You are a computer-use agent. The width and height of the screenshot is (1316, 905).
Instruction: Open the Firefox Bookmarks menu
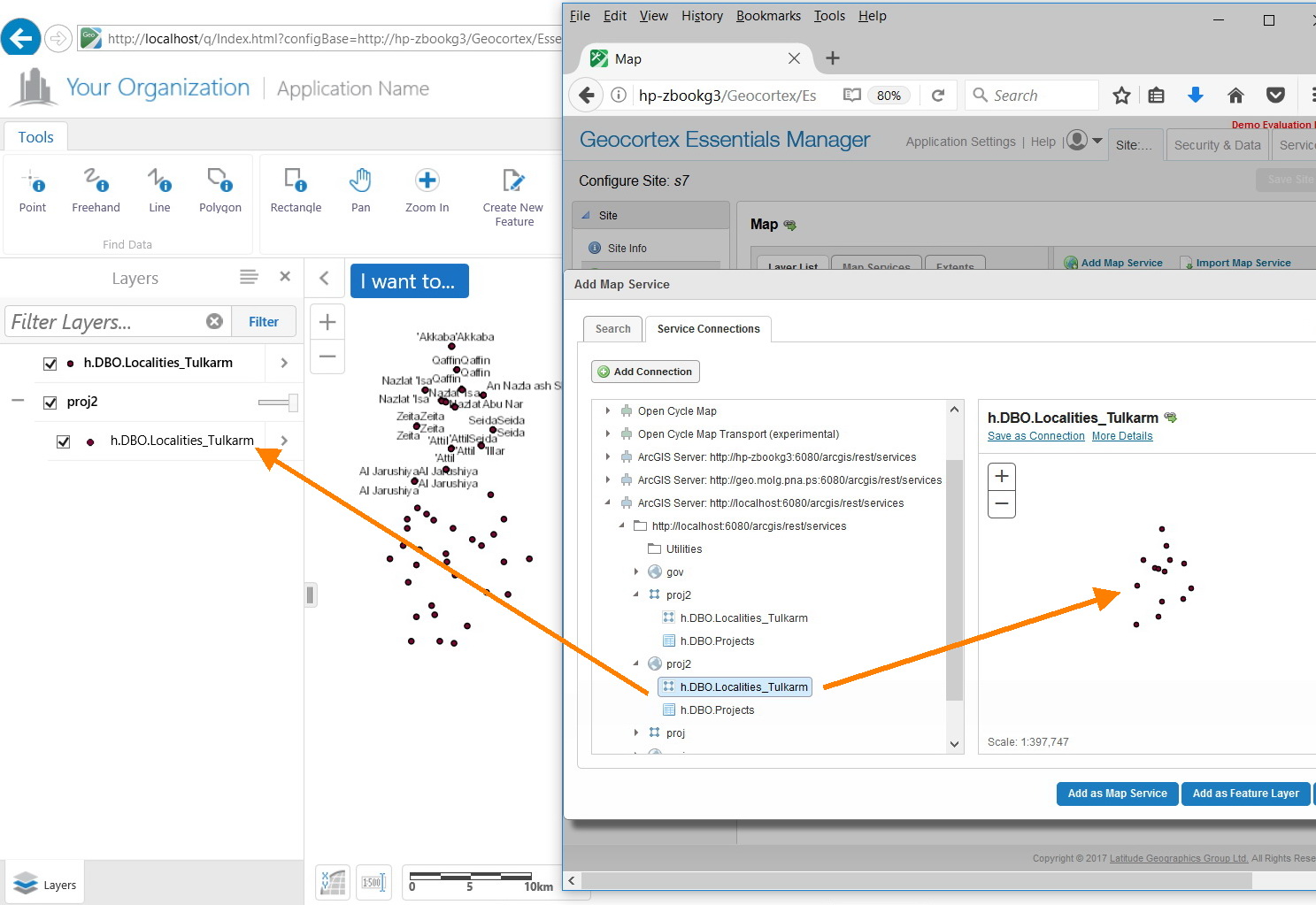coord(768,16)
